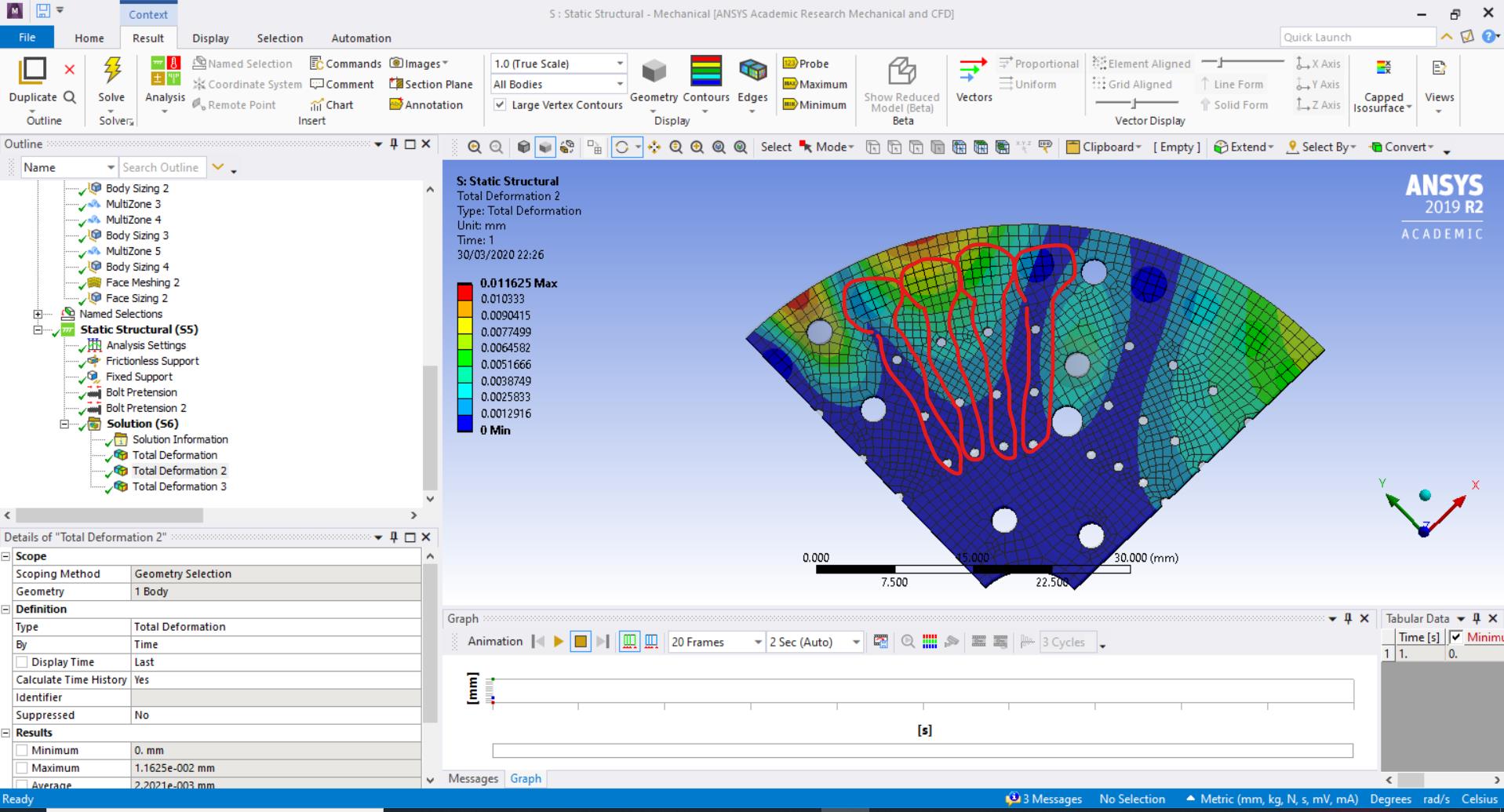Check the Maximum results checkbox
The width and height of the screenshot is (1504, 812).
22,768
